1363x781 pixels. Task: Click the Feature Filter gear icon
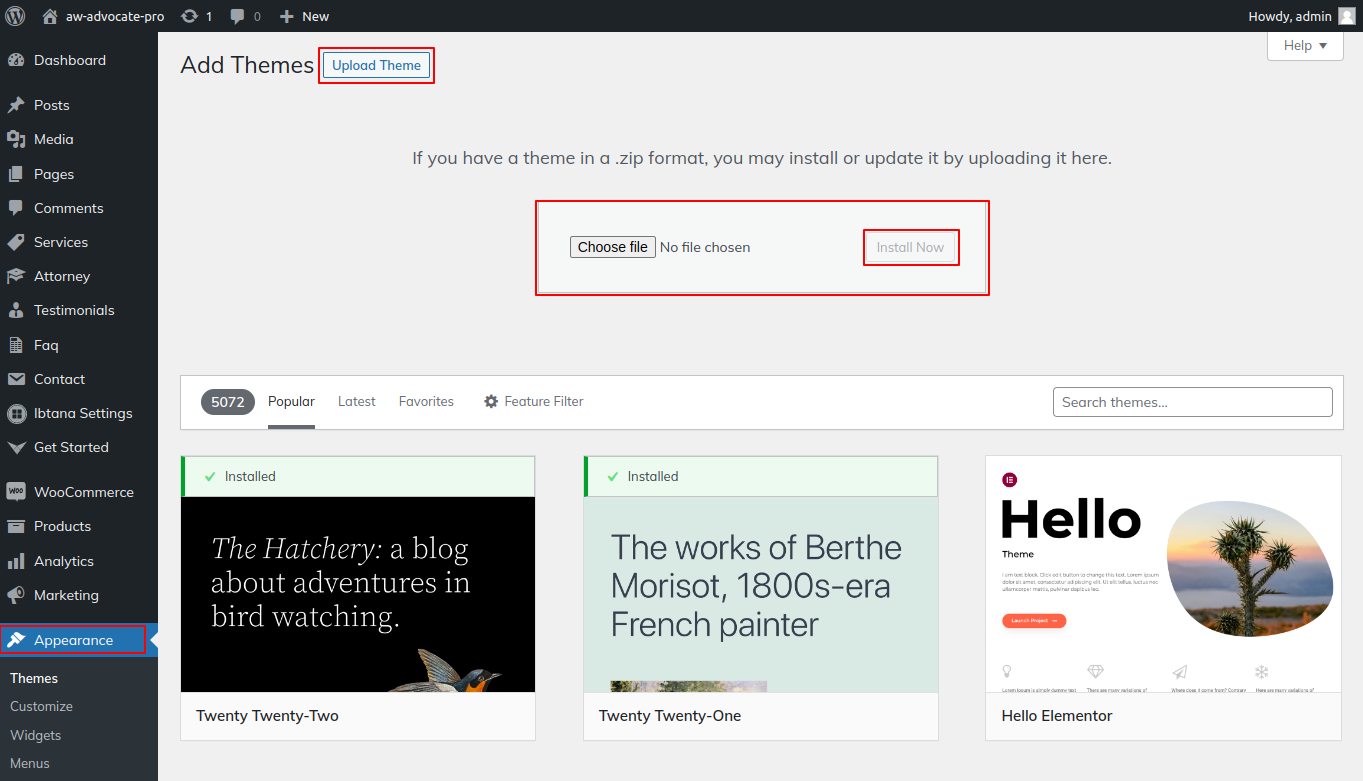[x=491, y=401]
